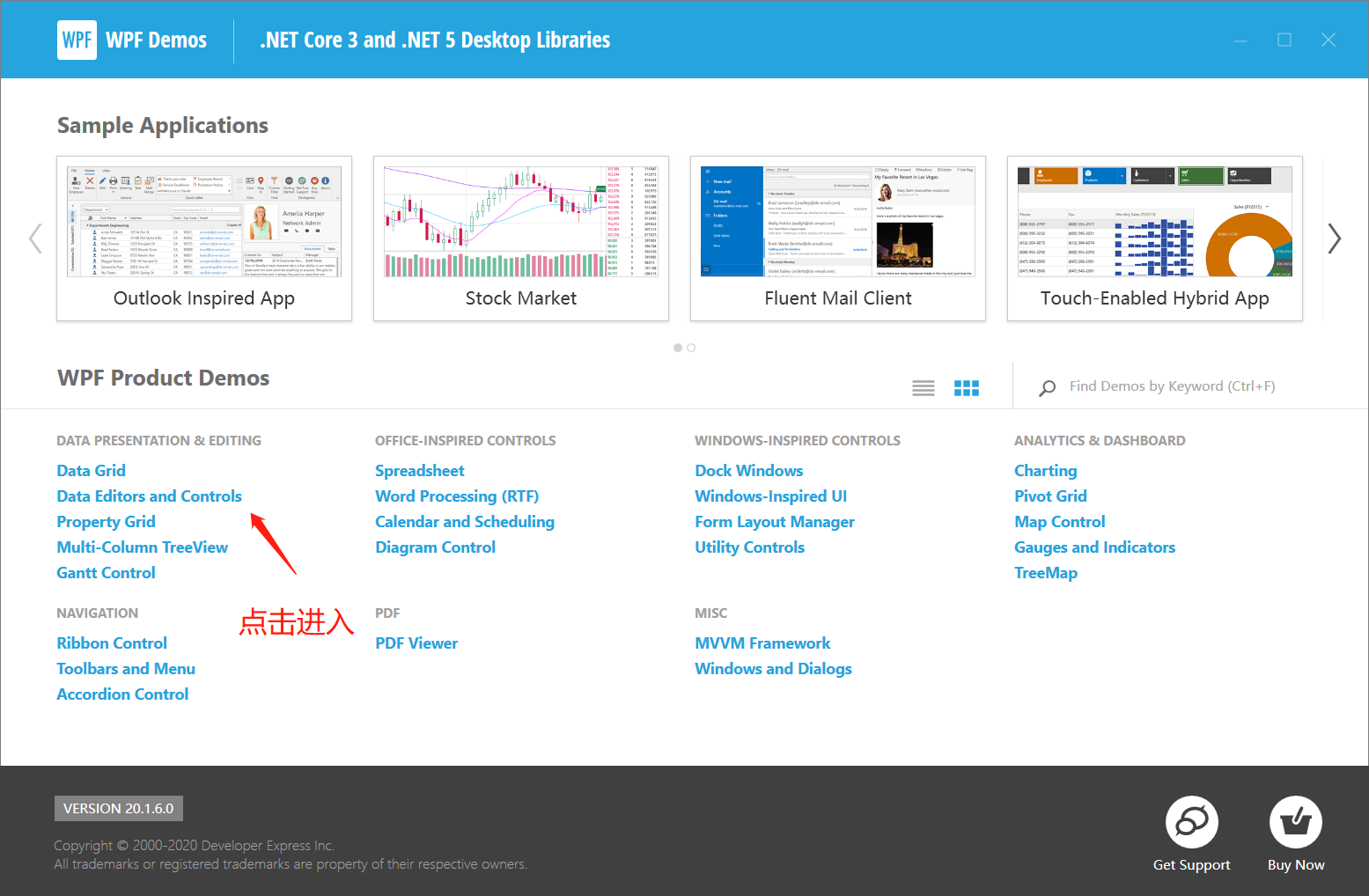
Task: Go to previous sample applications page
Action: coord(35,239)
